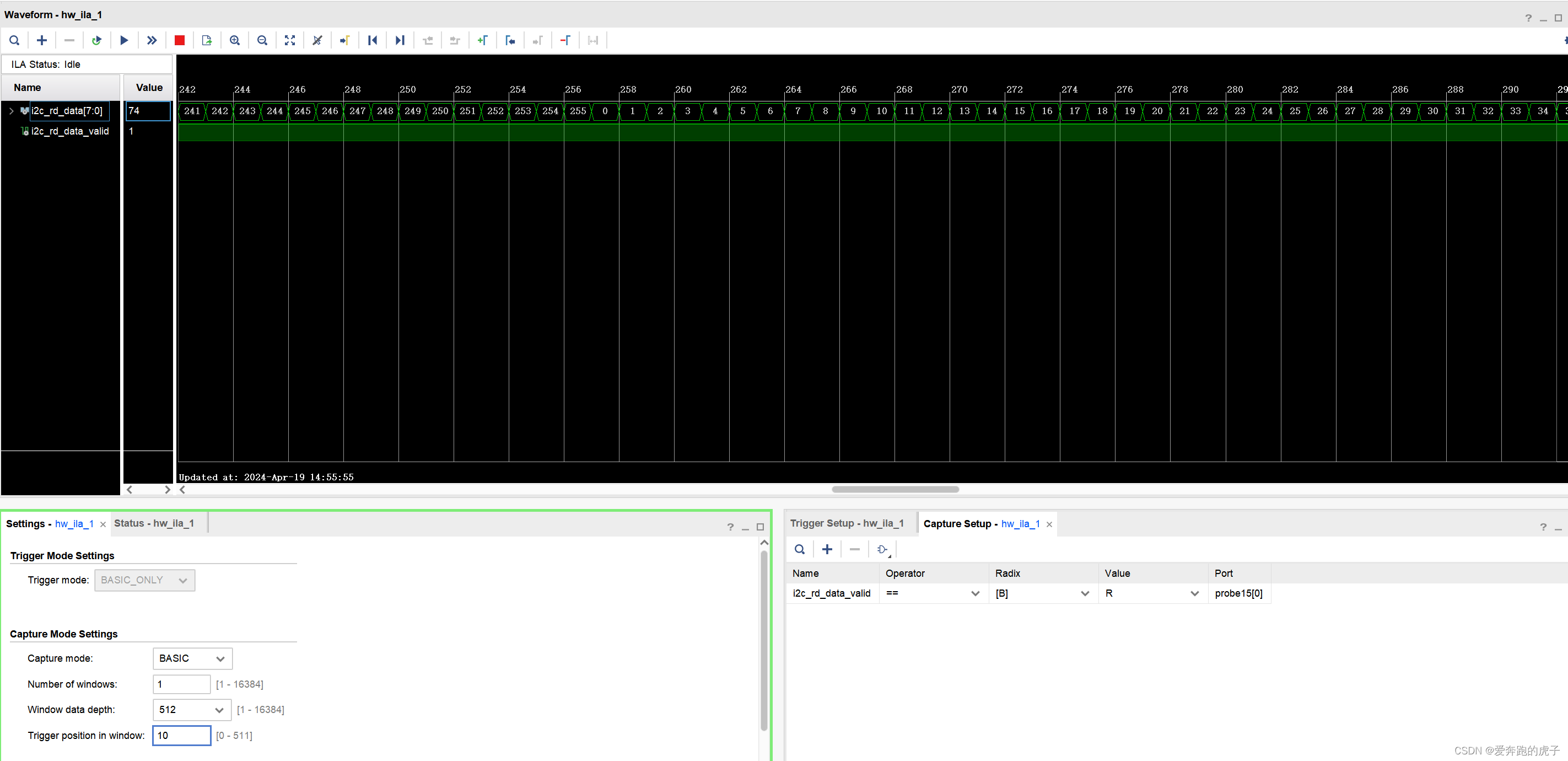Select the i2c_rd_data_valid signal row

click(70, 131)
